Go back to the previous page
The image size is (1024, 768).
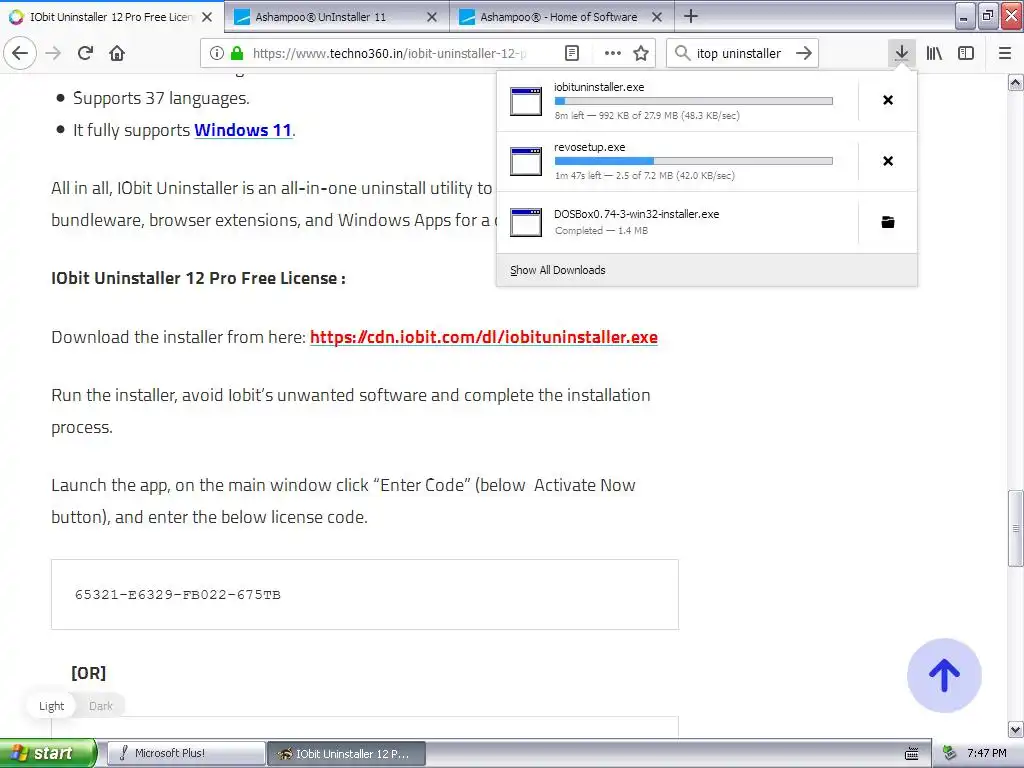point(20,53)
